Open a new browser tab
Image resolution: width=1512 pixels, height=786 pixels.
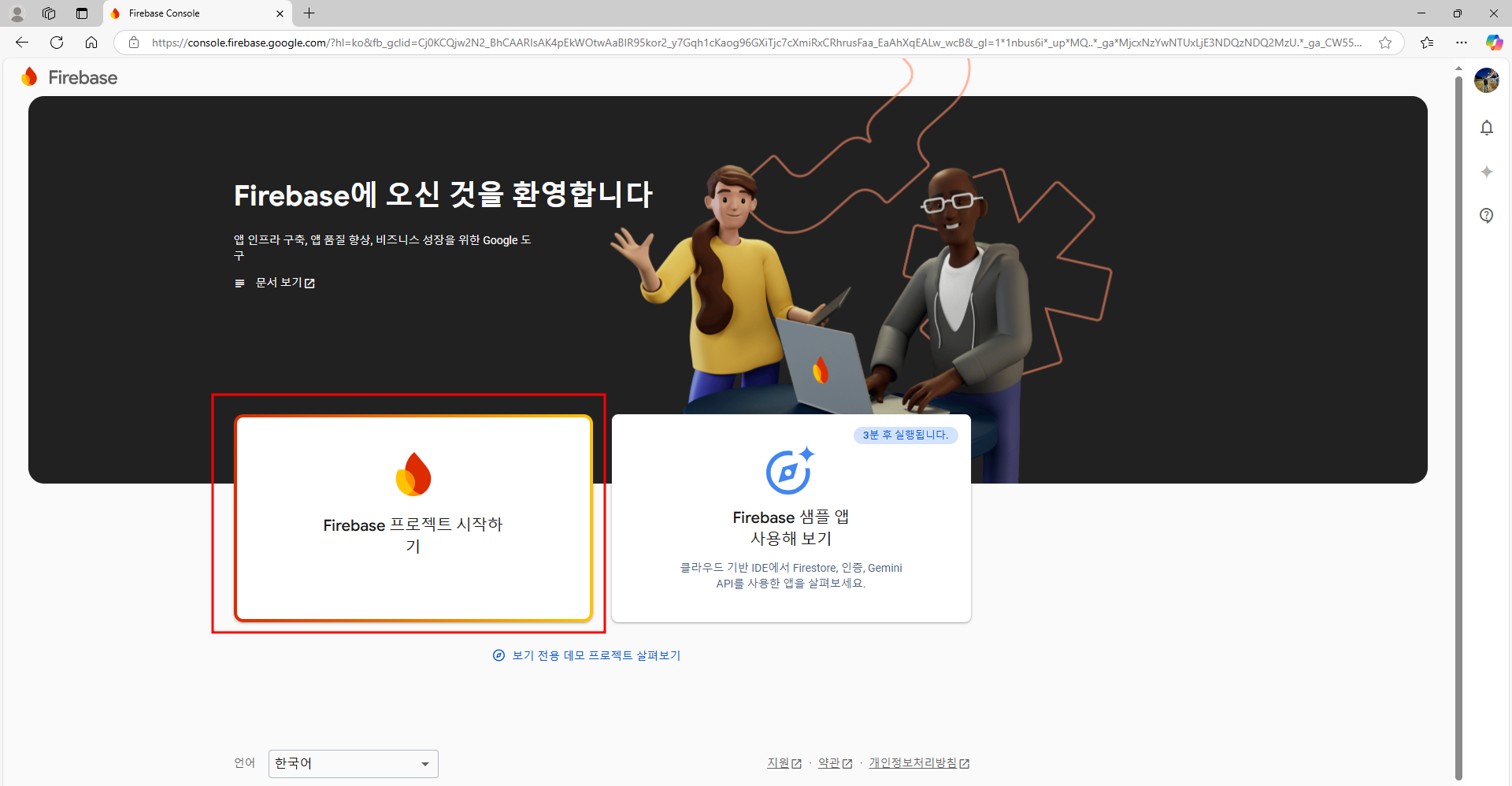(x=309, y=13)
